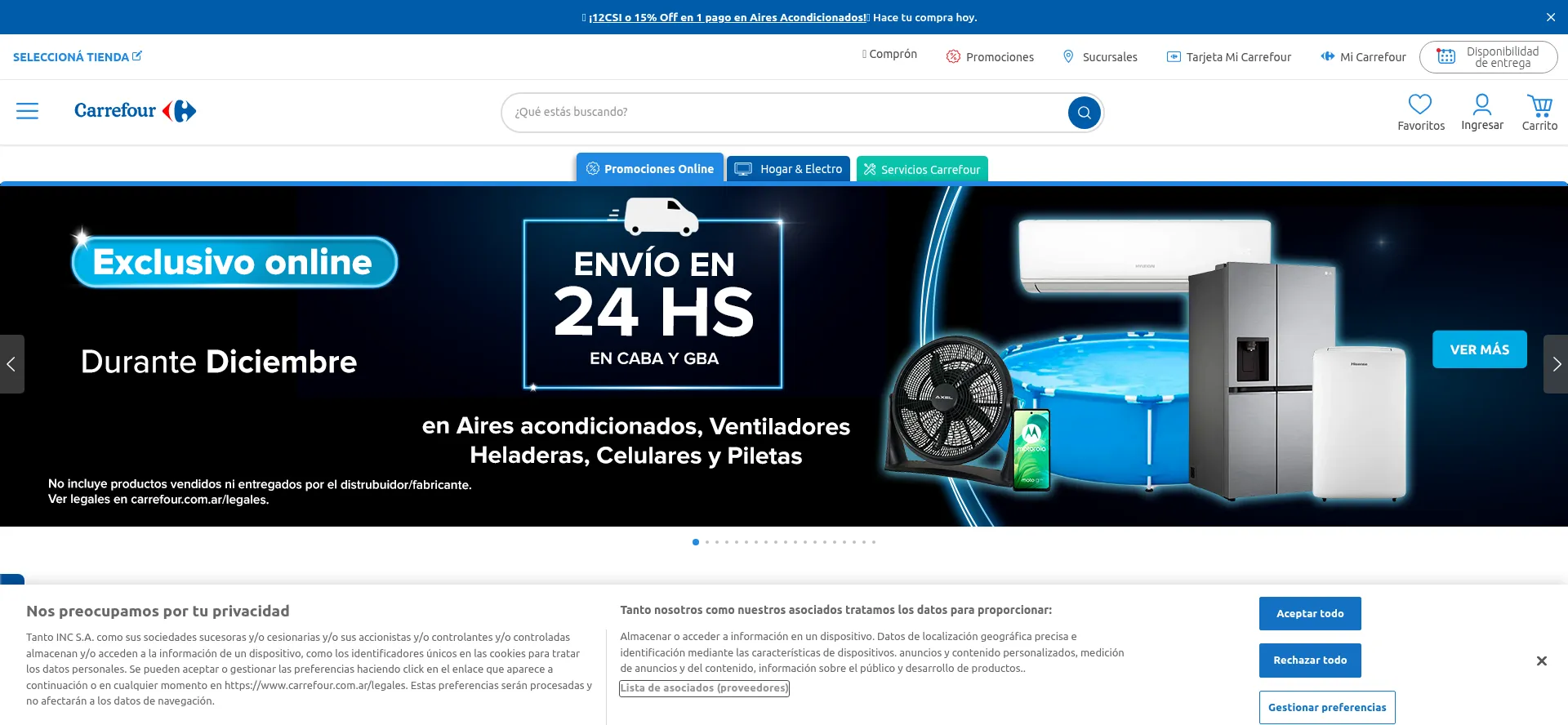Click the VER MÁS button

tap(1479, 349)
